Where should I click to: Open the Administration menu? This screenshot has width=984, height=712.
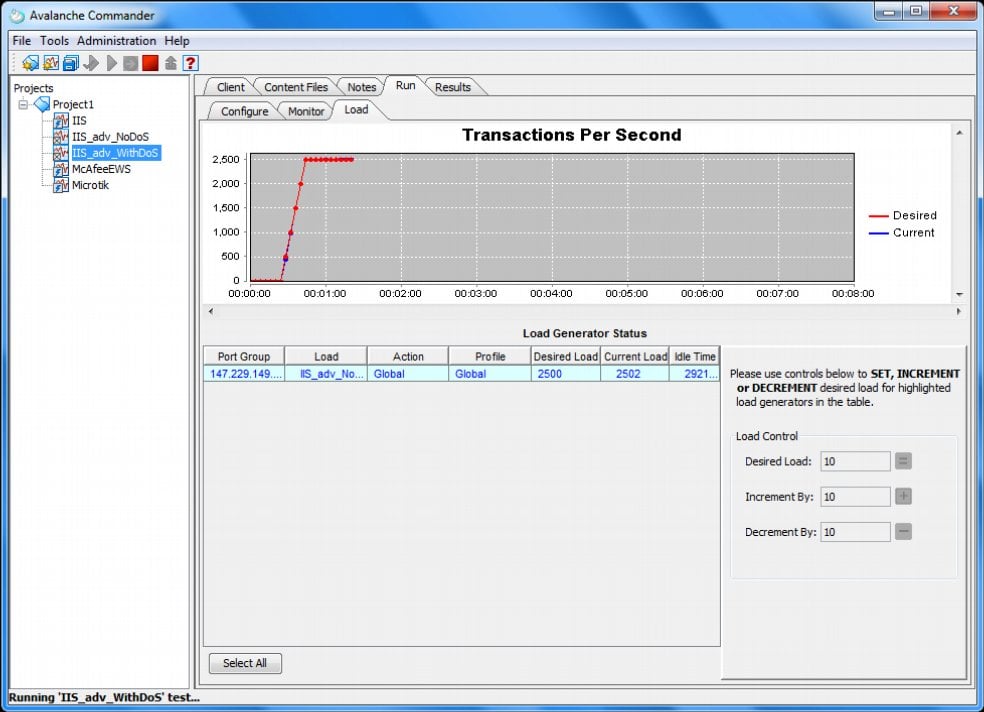[116, 40]
